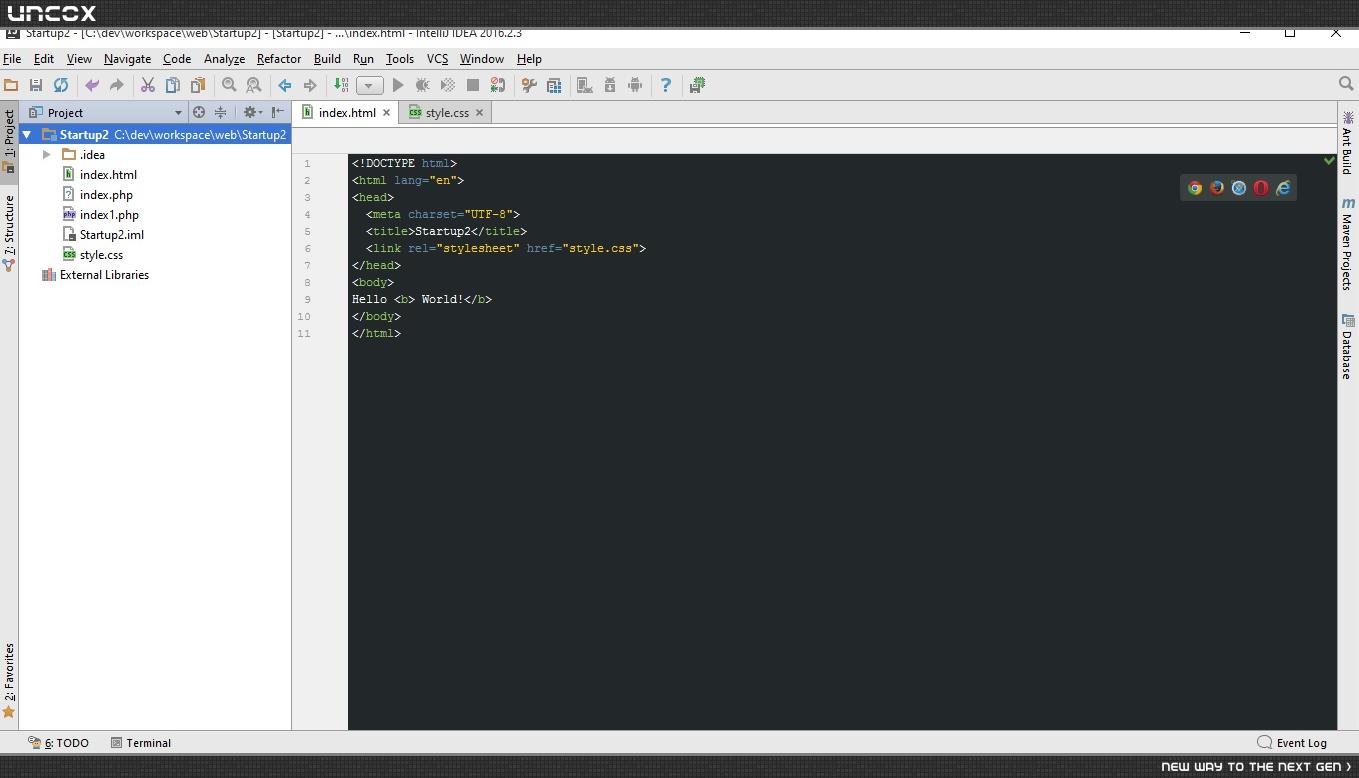Image resolution: width=1359 pixels, height=778 pixels.
Task: Select Startup2.iml in project tree
Action: [x=112, y=235]
